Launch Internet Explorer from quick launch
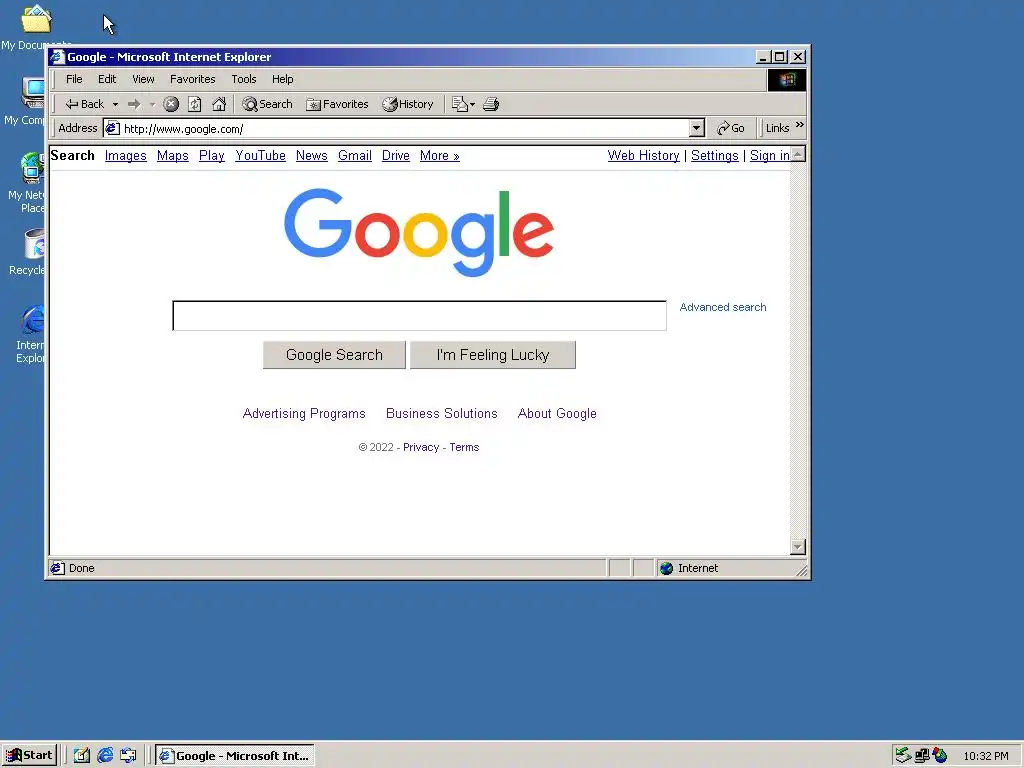 105,756
